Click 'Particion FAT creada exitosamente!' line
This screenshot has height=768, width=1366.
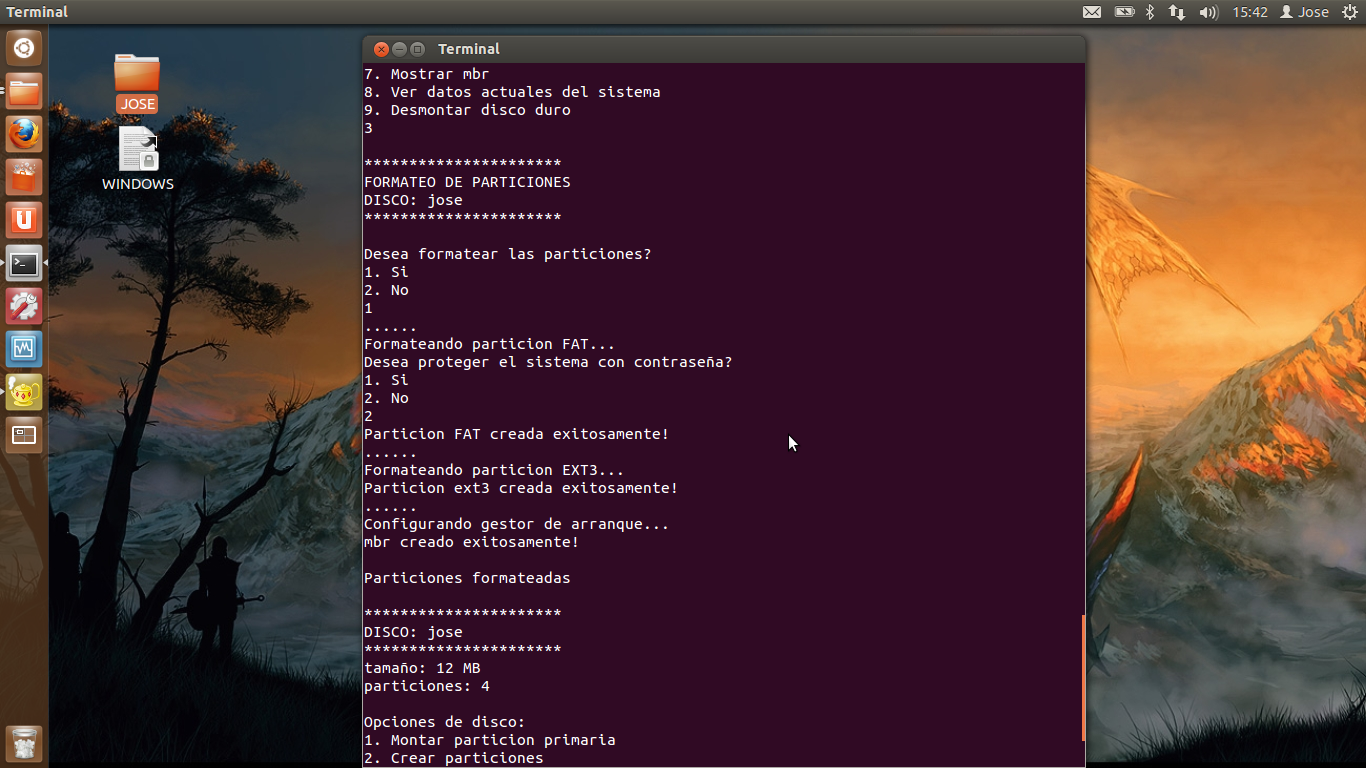(517, 434)
